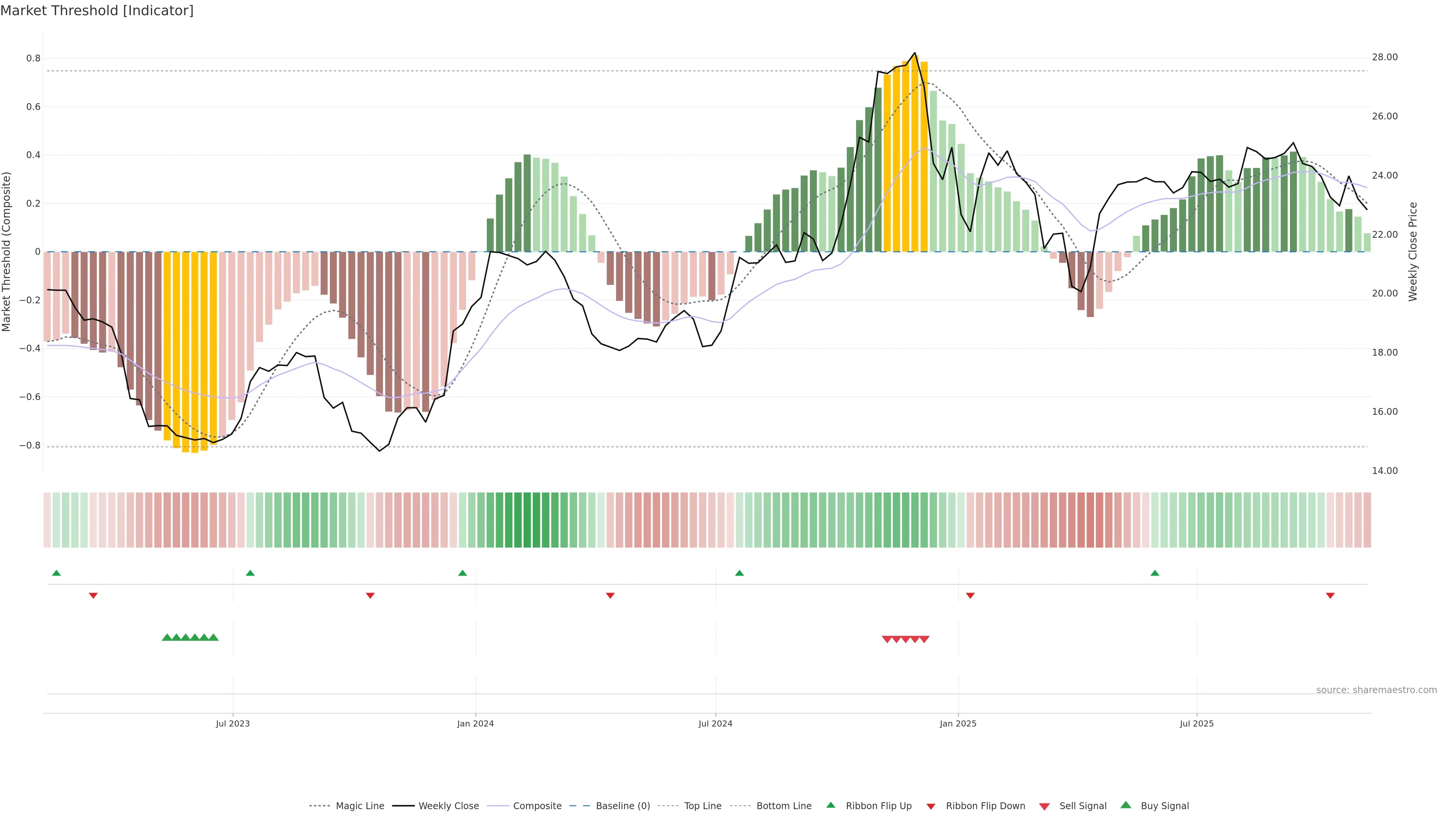Click the source: sharemaestro.com text
Viewport: 1456px width, 819px height.
[x=1376, y=690]
